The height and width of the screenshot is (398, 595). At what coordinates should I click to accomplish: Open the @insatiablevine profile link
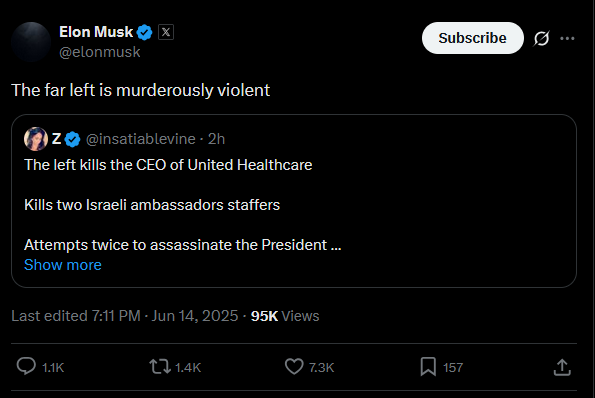[x=141, y=139]
